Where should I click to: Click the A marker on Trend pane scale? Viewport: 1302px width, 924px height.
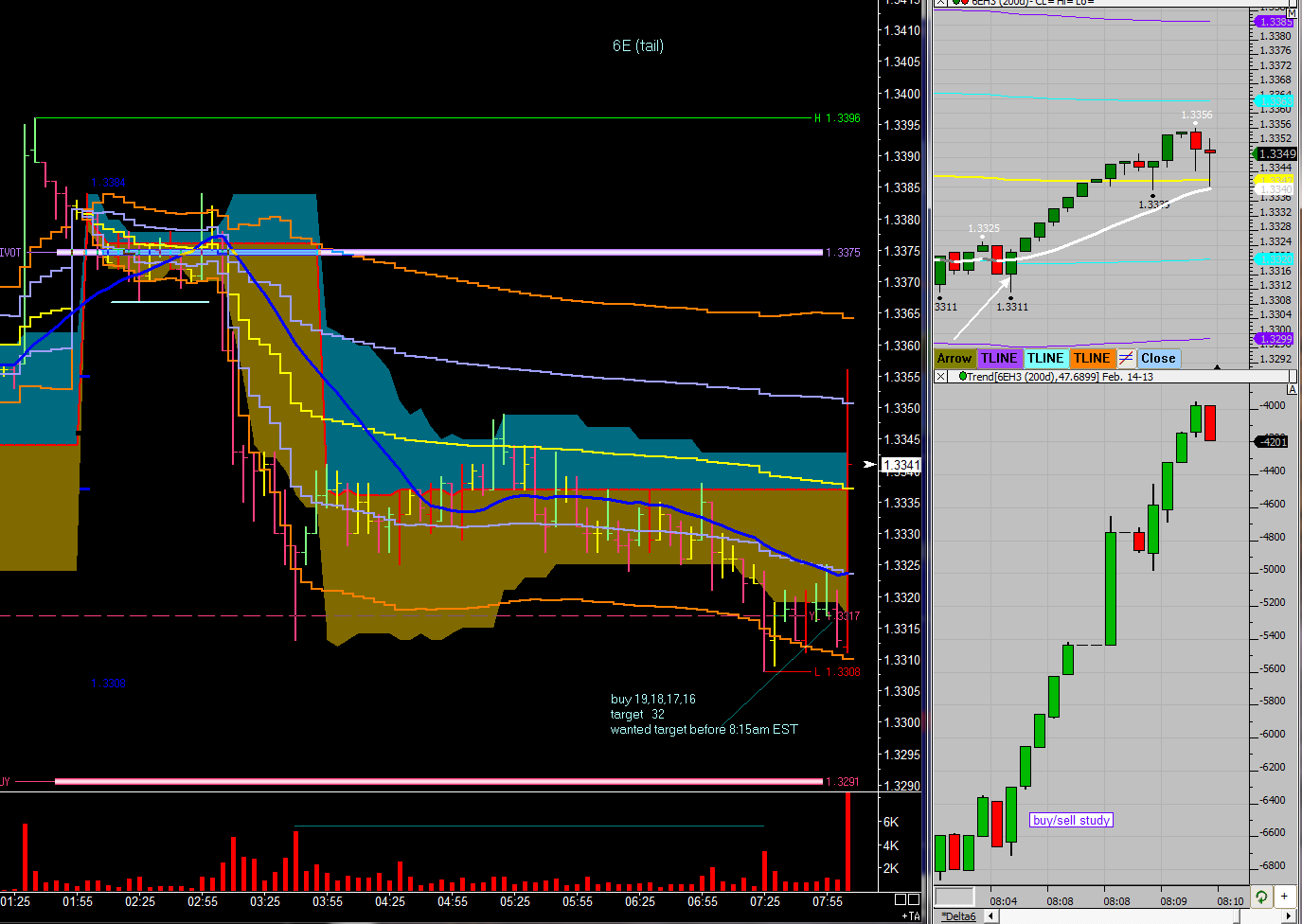pyautogui.click(x=1292, y=389)
